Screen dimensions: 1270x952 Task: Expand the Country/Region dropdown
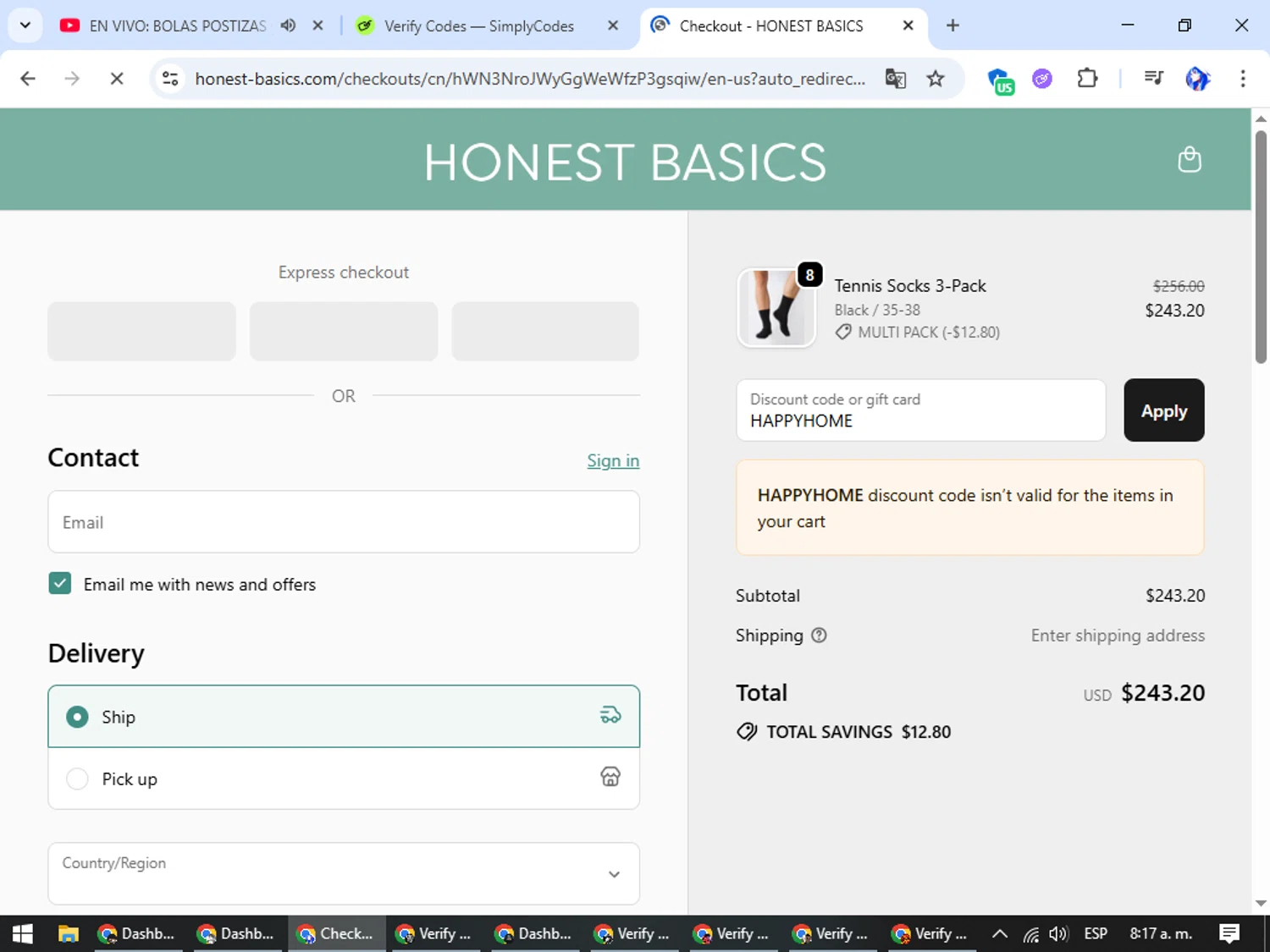click(x=344, y=873)
